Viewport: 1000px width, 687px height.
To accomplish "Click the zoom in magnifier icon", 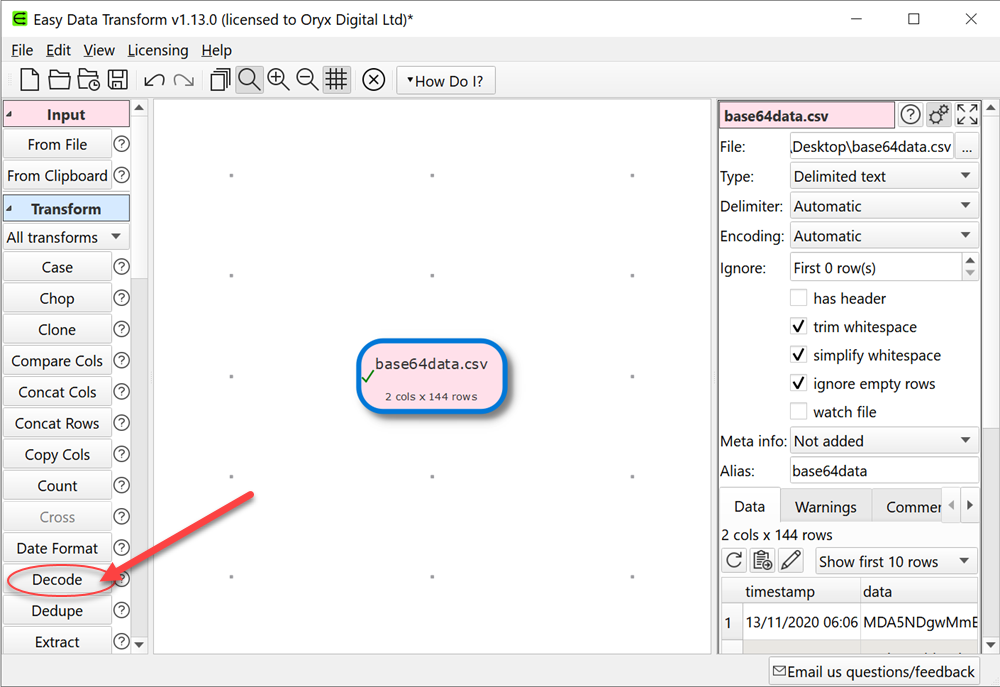I will tap(278, 81).
